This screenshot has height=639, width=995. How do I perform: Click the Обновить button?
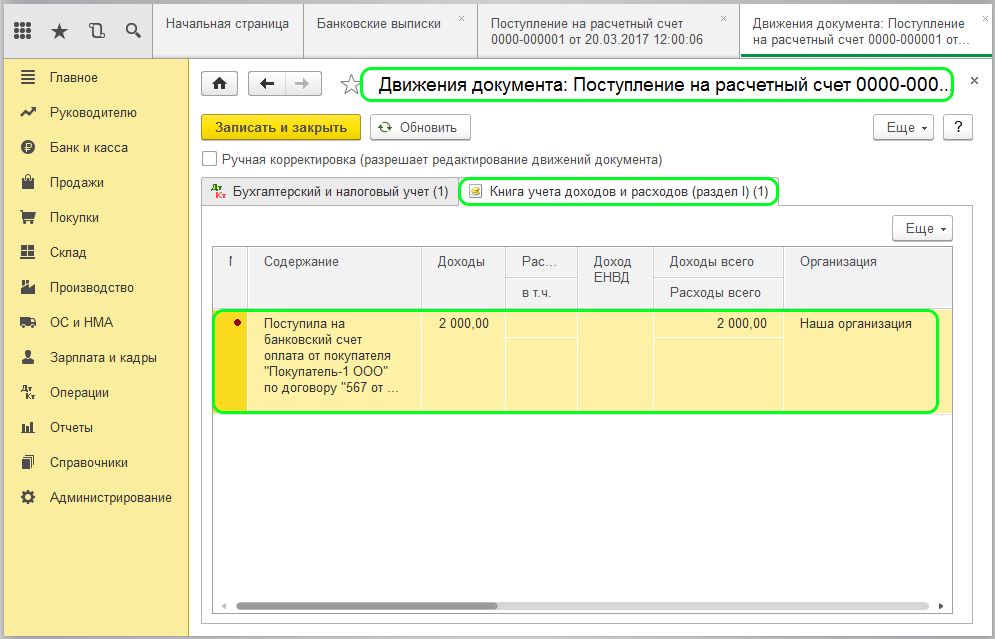point(420,127)
